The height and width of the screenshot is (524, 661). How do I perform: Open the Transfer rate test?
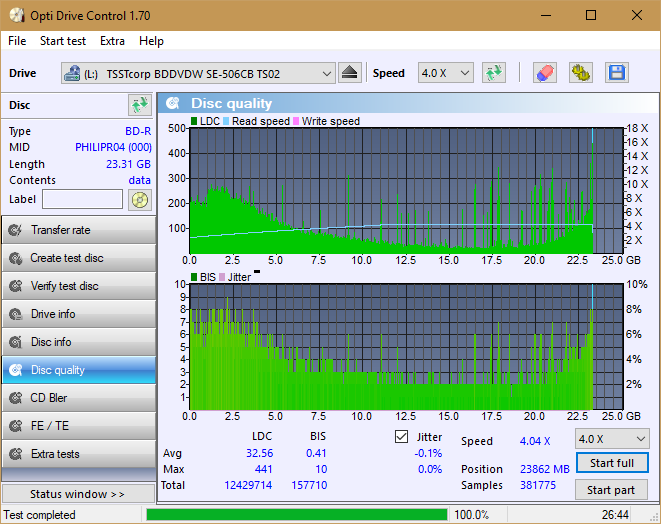[79, 230]
